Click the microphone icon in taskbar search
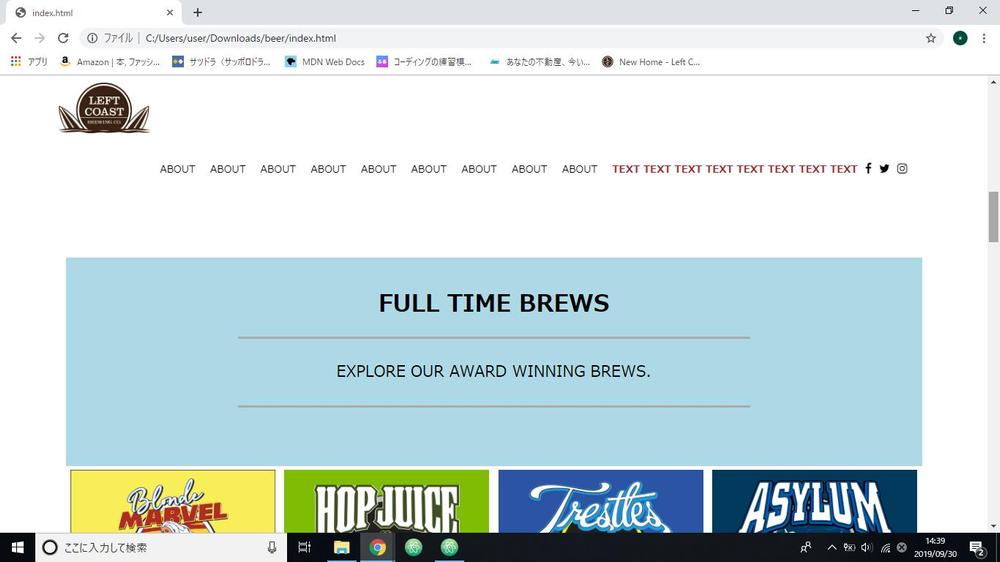The width and height of the screenshot is (1000, 562). [272, 547]
